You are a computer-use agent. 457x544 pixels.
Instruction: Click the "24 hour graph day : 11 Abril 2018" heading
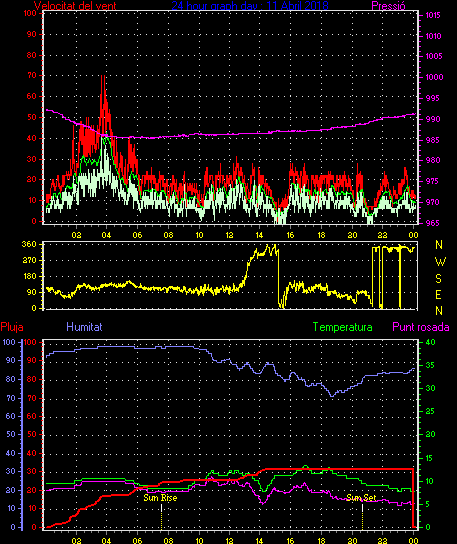pyautogui.click(x=250, y=5)
